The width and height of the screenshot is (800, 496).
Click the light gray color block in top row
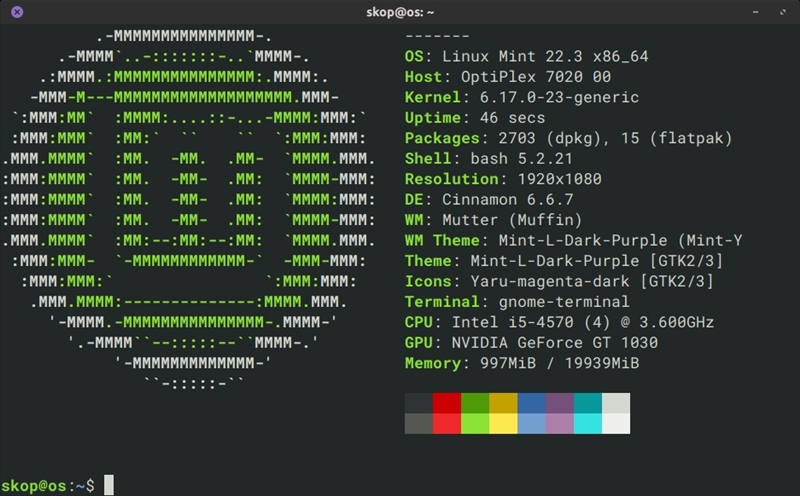[x=616, y=403]
